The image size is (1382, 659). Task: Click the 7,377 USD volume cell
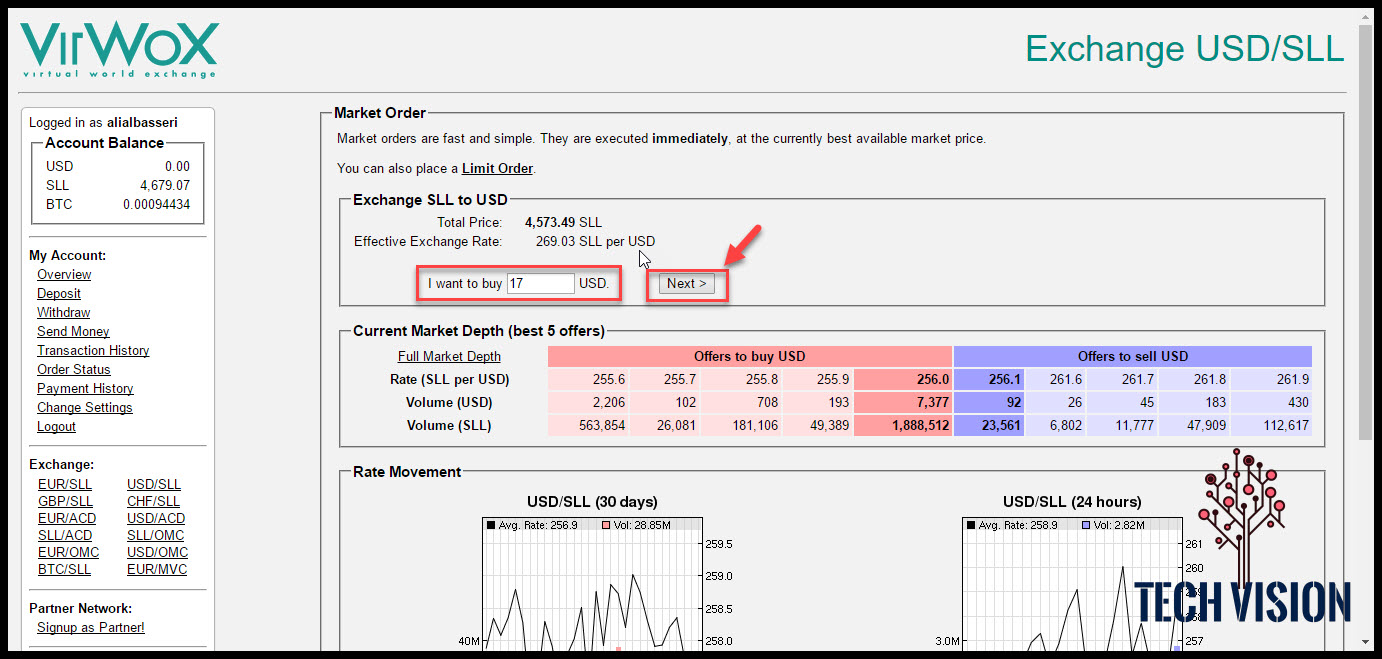tap(903, 402)
